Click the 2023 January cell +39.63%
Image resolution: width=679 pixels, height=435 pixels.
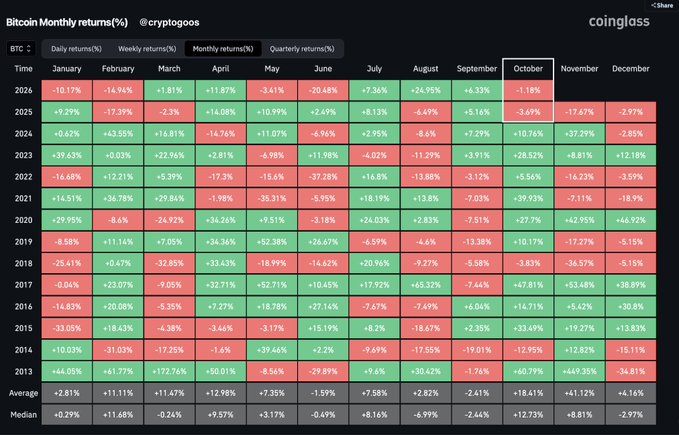(x=67, y=155)
